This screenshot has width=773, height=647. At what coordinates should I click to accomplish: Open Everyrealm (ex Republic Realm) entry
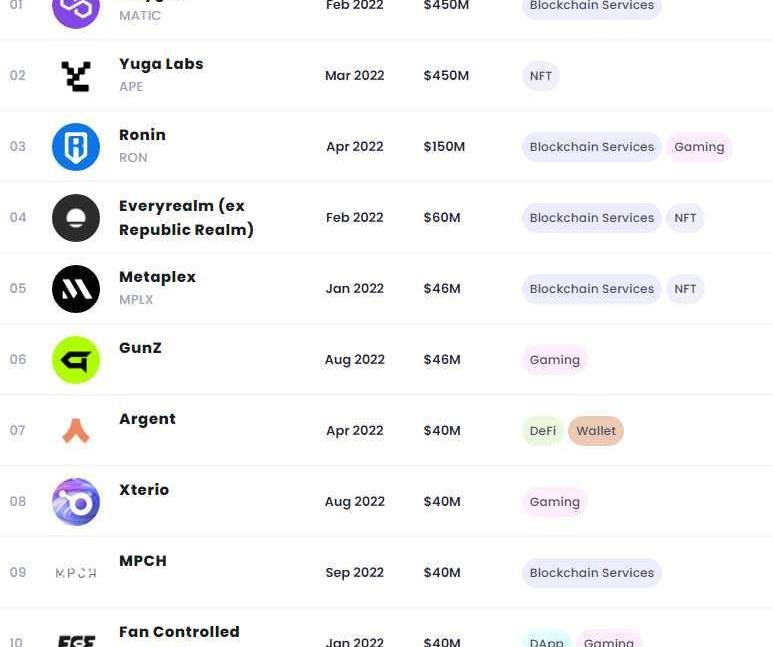(186, 218)
